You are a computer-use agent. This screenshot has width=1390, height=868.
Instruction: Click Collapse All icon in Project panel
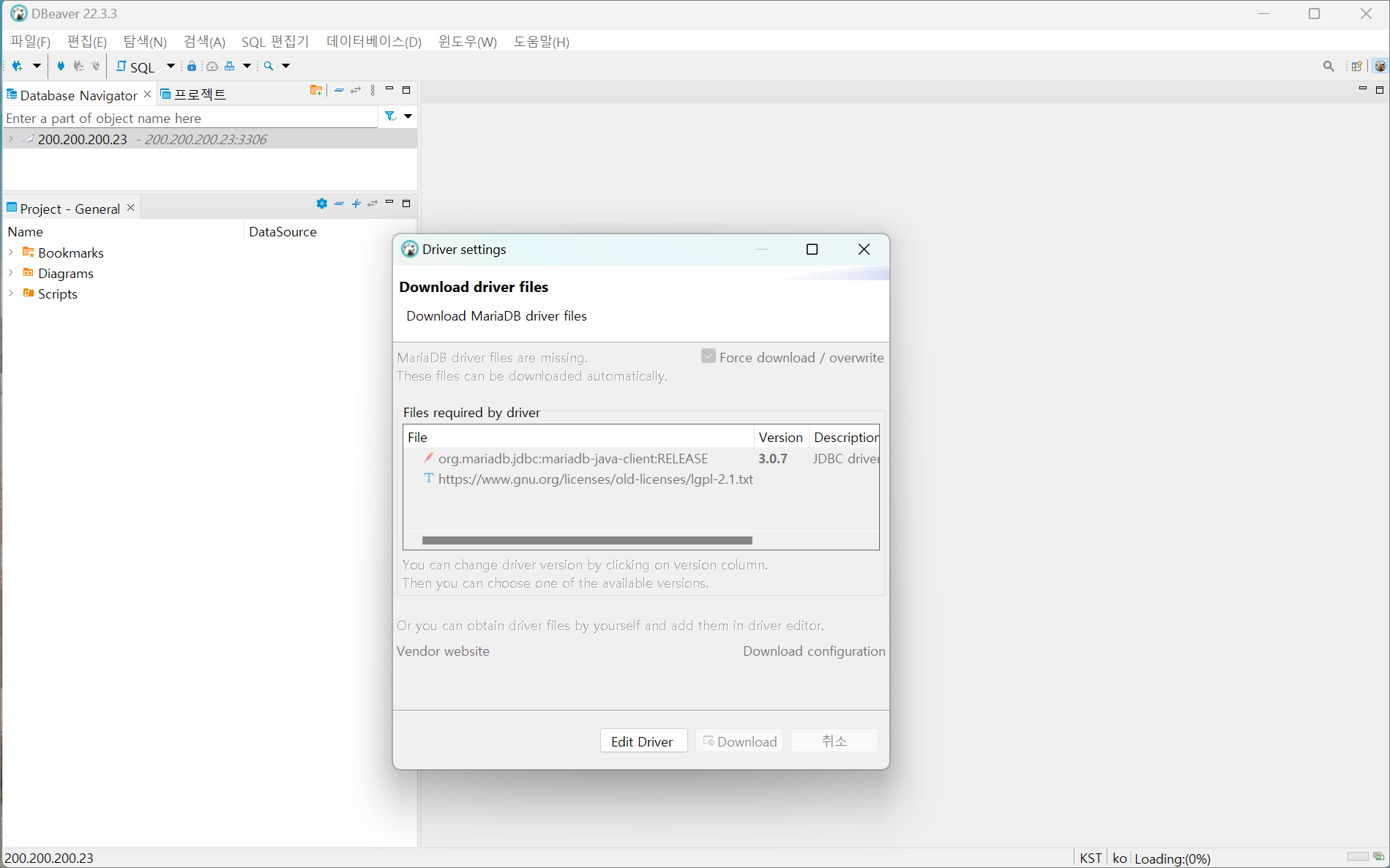pos(339,203)
